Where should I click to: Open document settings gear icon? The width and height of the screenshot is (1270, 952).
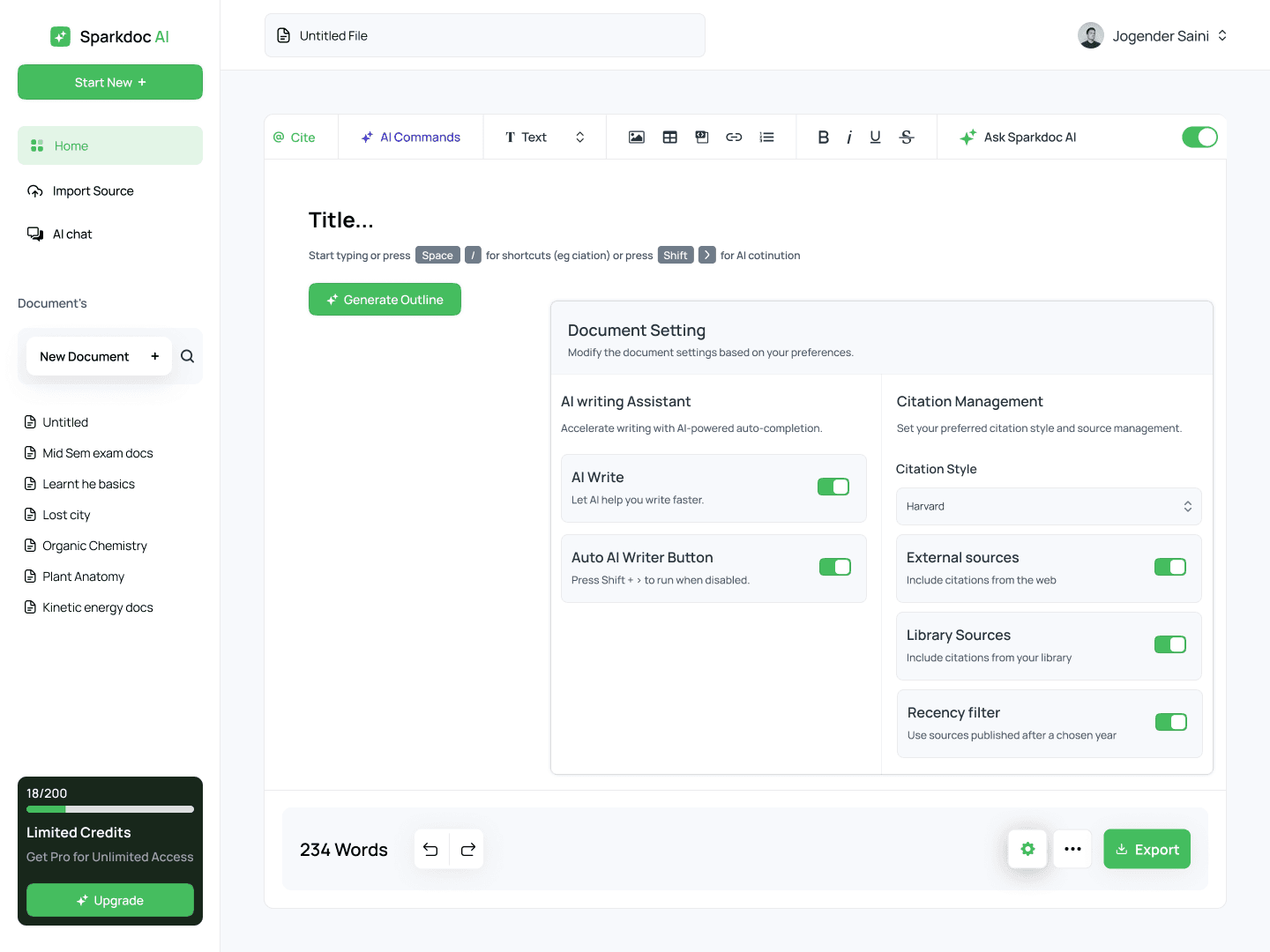(x=1027, y=849)
